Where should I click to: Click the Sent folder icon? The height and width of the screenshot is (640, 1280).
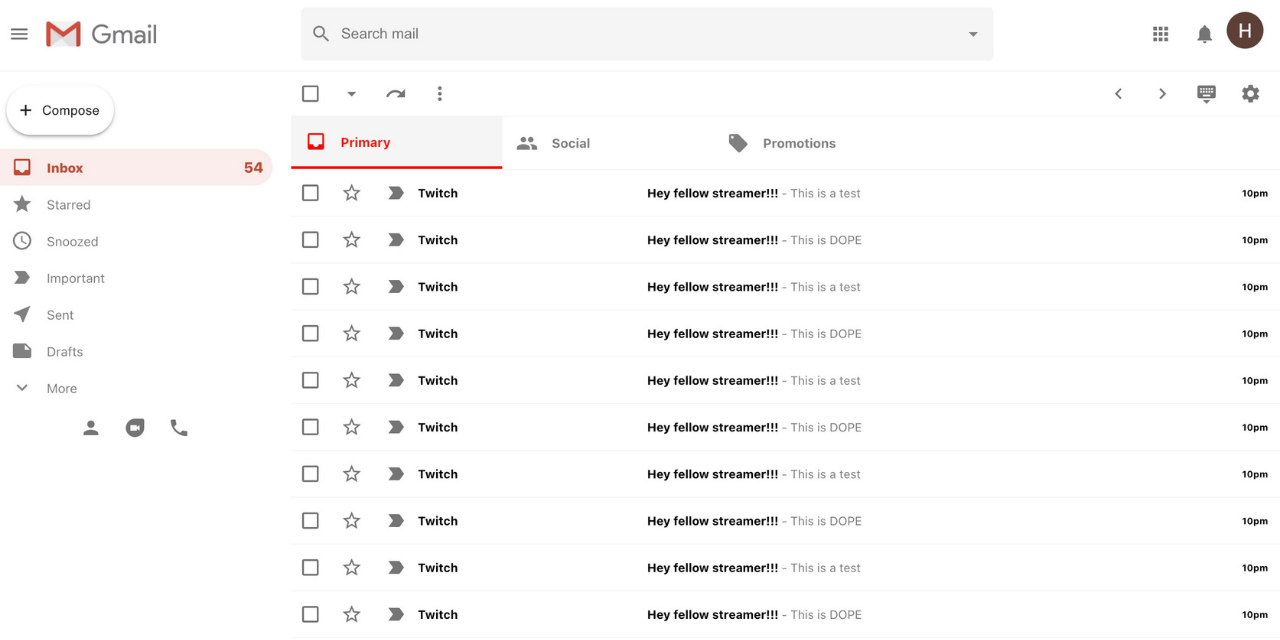22,314
